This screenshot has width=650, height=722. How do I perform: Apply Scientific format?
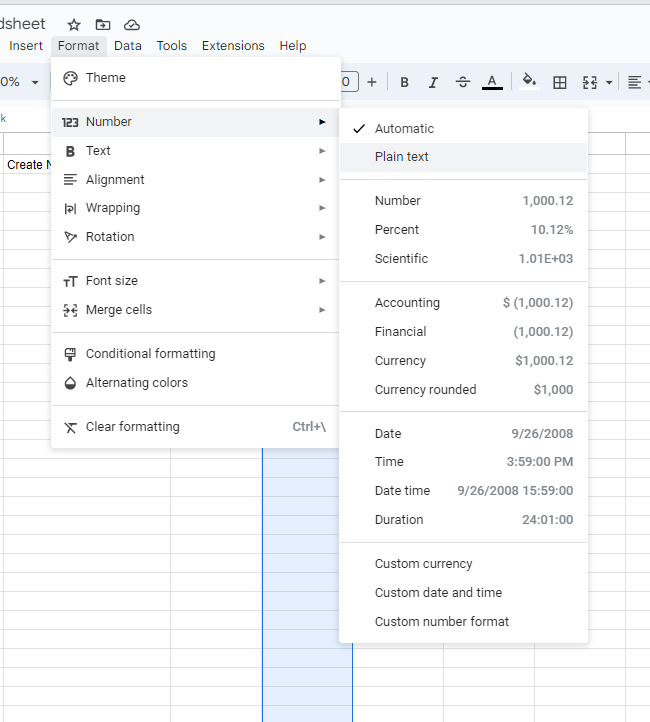point(464,259)
